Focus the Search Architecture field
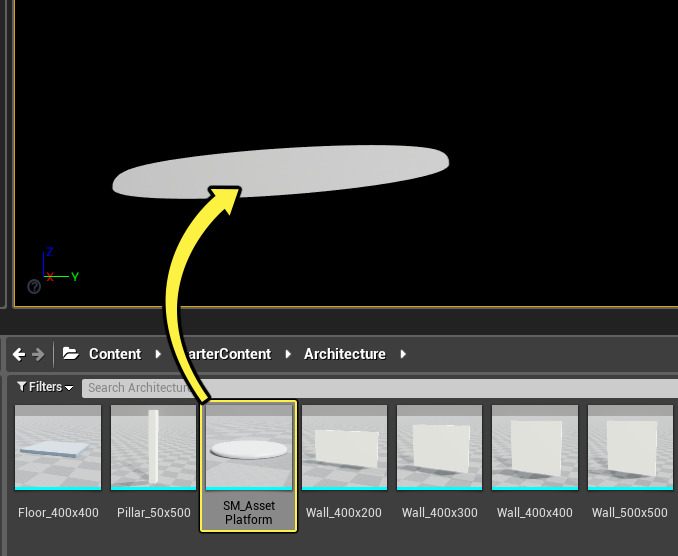The height and width of the screenshot is (556, 678). [380, 388]
